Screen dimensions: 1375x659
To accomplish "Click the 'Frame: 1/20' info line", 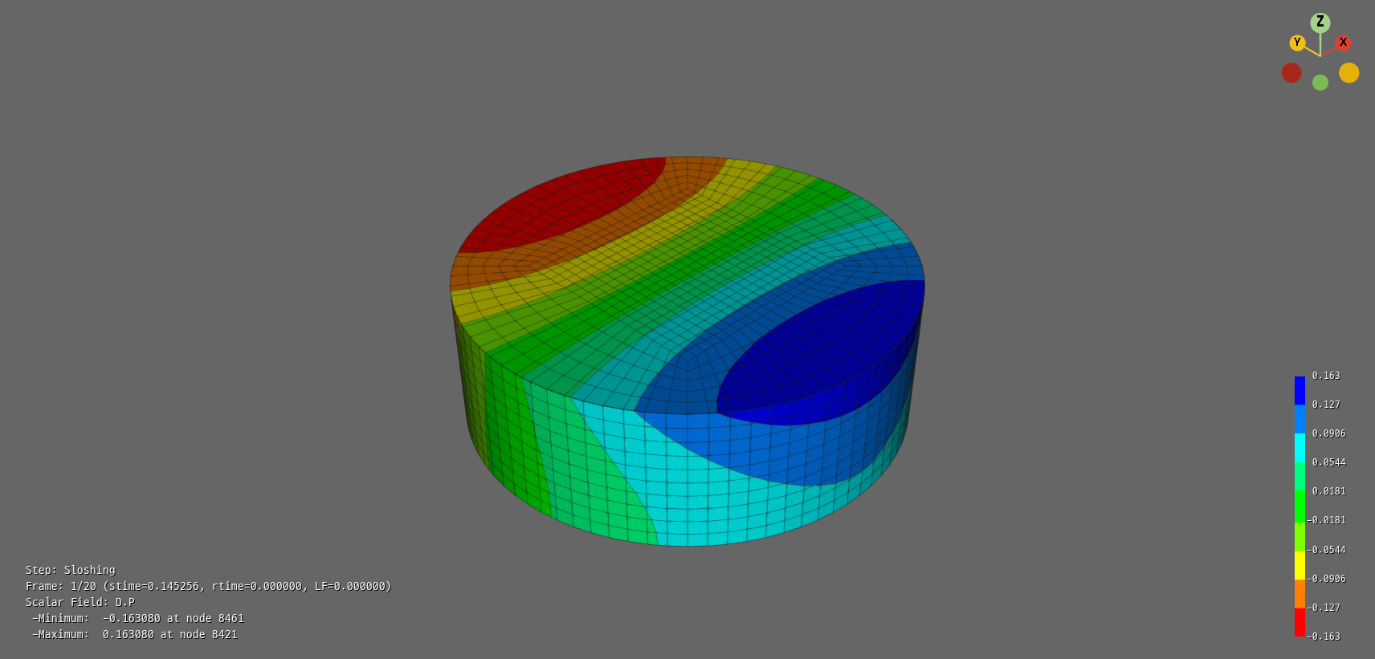I will [208, 586].
